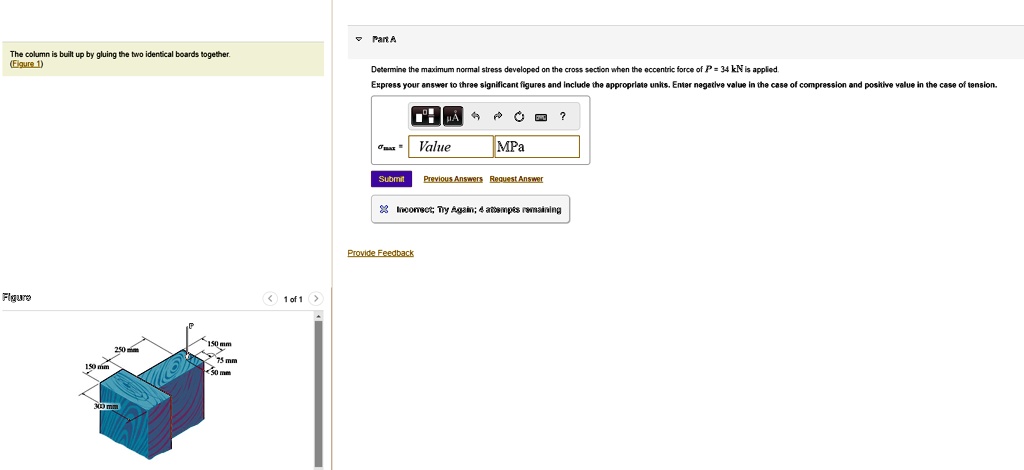Viewport: 1024px width, 470px height.
Task: Open Previous Answers link
Action: coord(453,179)
